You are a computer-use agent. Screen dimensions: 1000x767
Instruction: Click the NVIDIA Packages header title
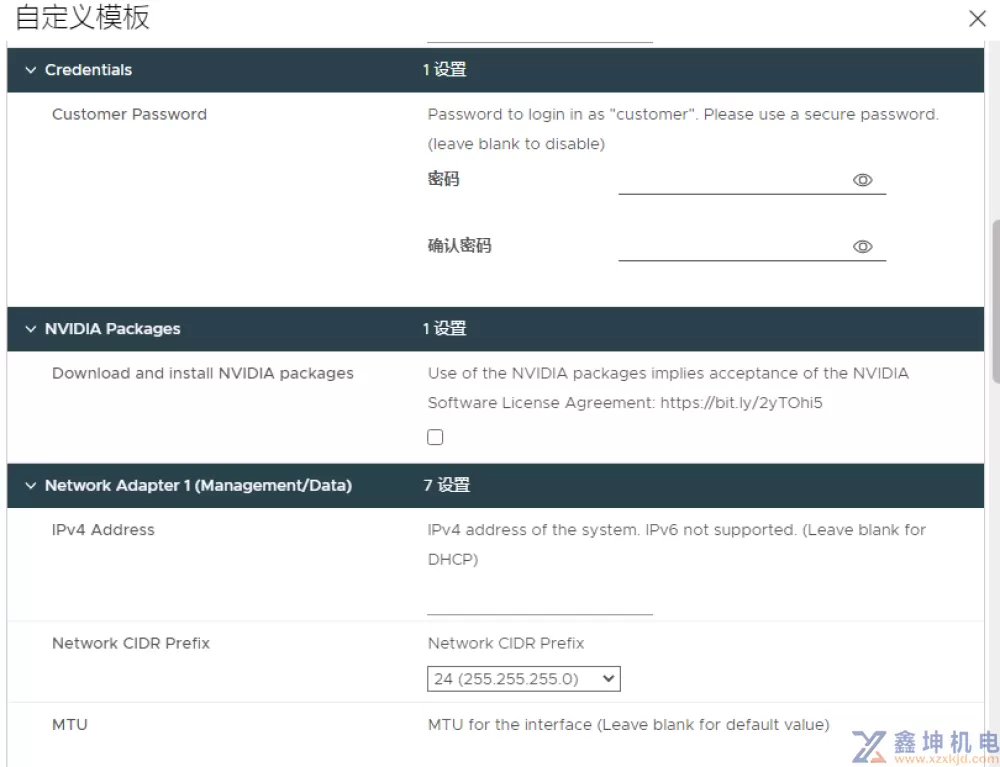(112, 329)
